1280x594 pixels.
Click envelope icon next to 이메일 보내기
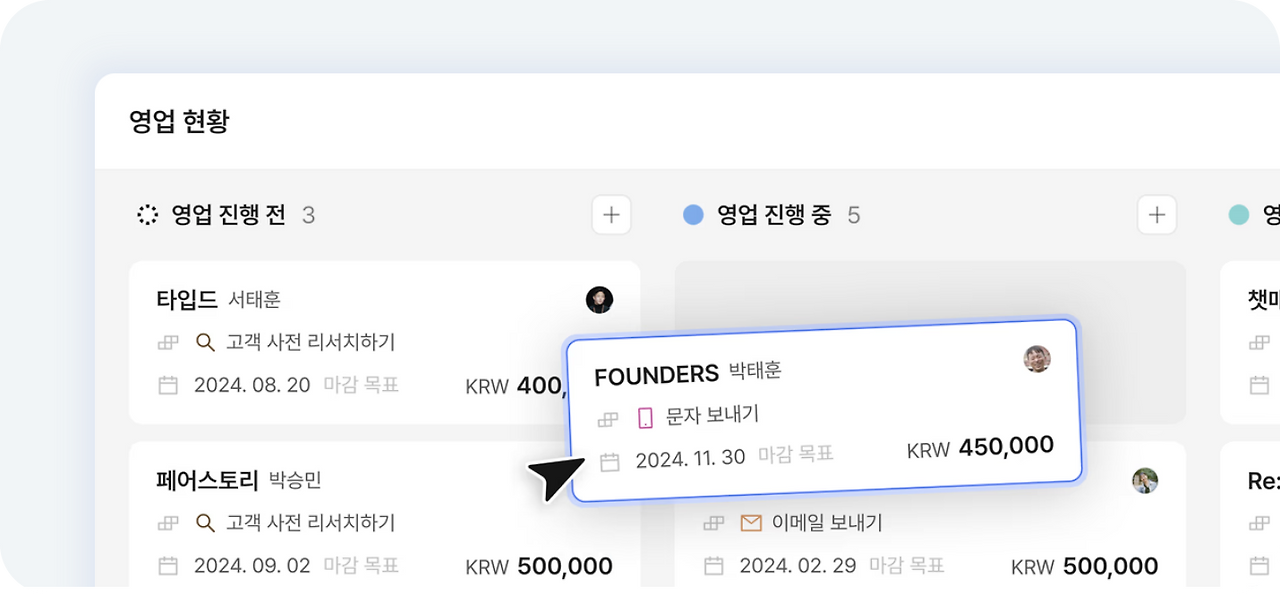[751, 522]
